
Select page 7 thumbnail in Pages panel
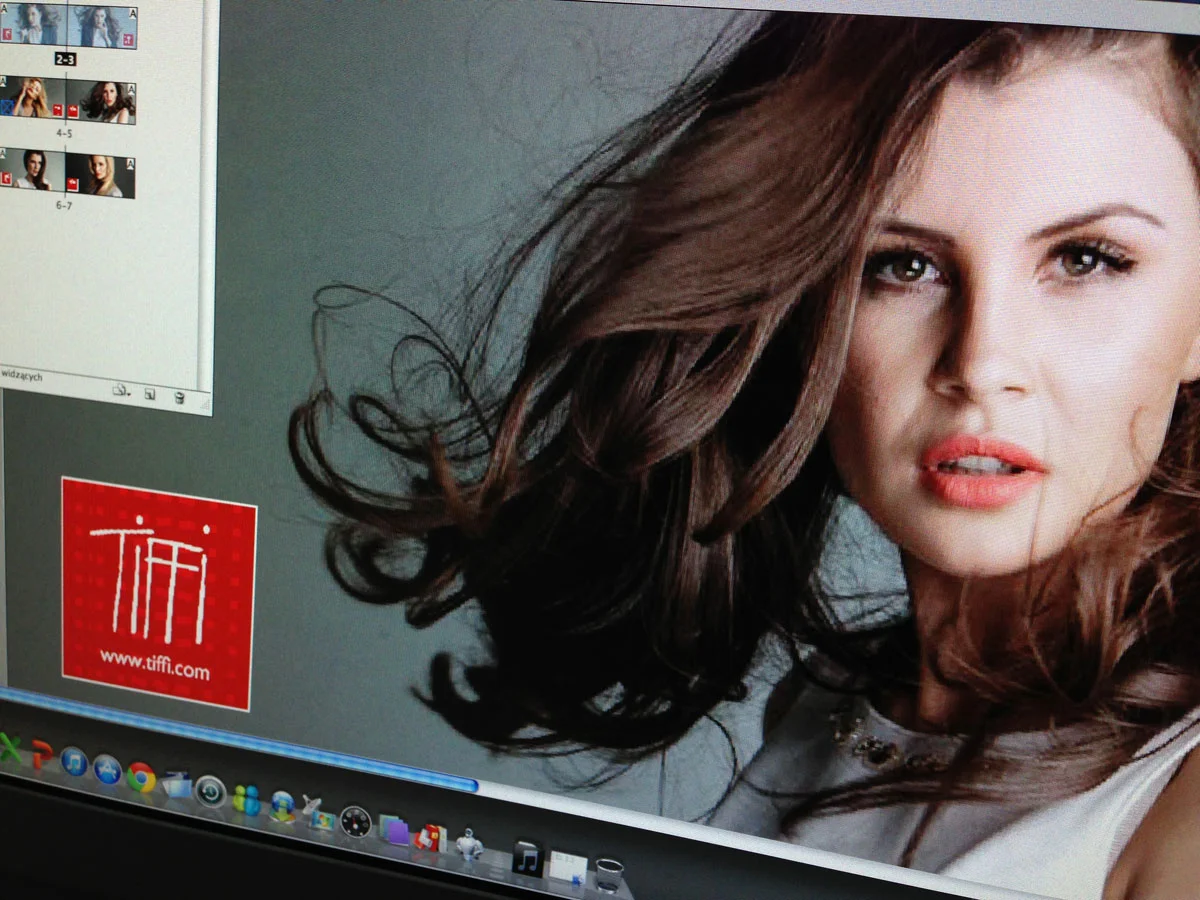100,175
